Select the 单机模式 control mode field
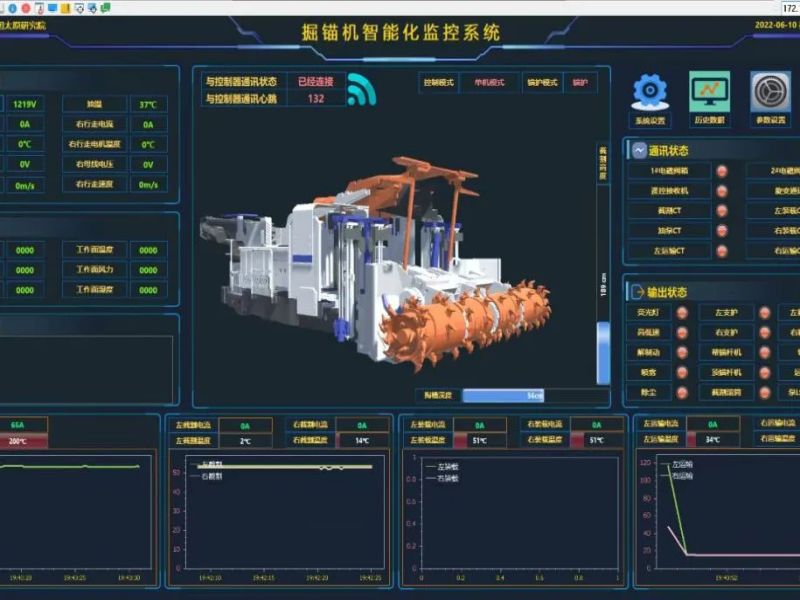 pyautogui.click(x=488, y=83)
